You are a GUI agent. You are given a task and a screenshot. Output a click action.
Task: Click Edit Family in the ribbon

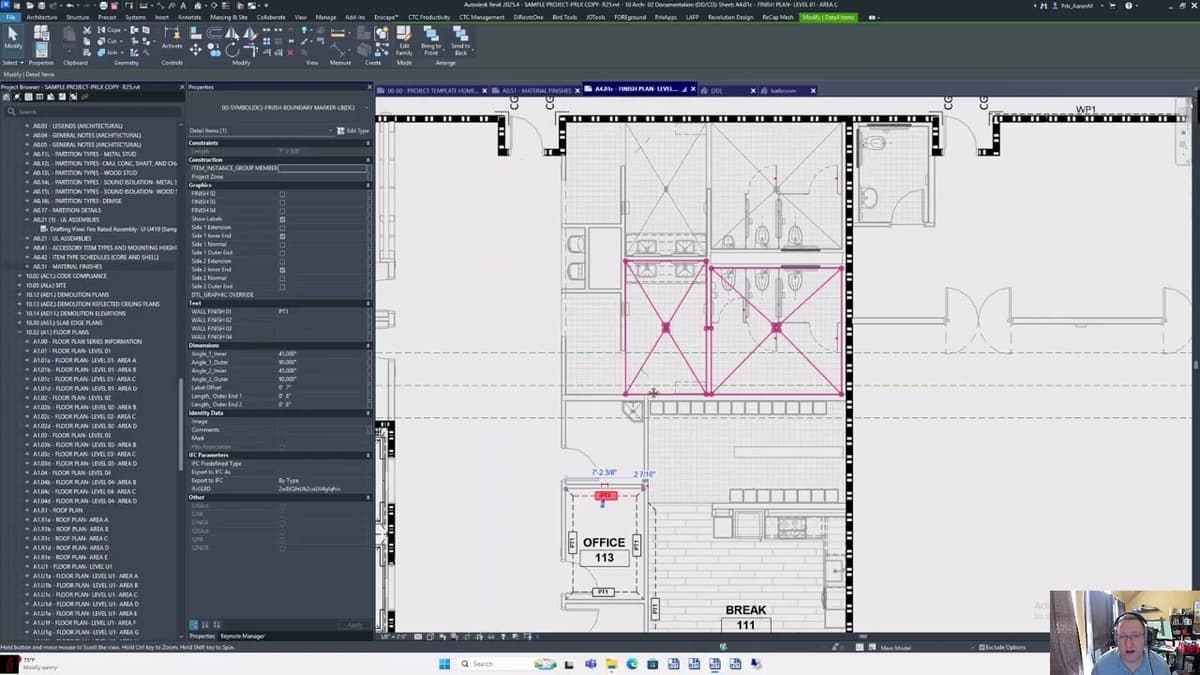(x=404, y=39)
